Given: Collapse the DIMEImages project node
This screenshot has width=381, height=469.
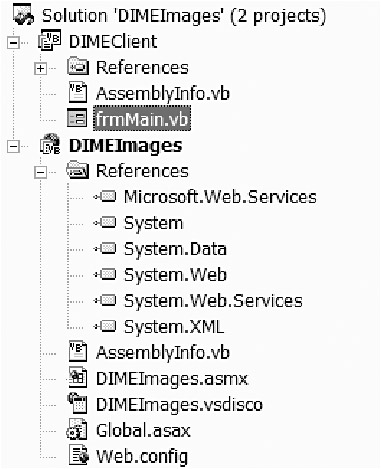Looking at the screenshot, I should tap(13, 146).
